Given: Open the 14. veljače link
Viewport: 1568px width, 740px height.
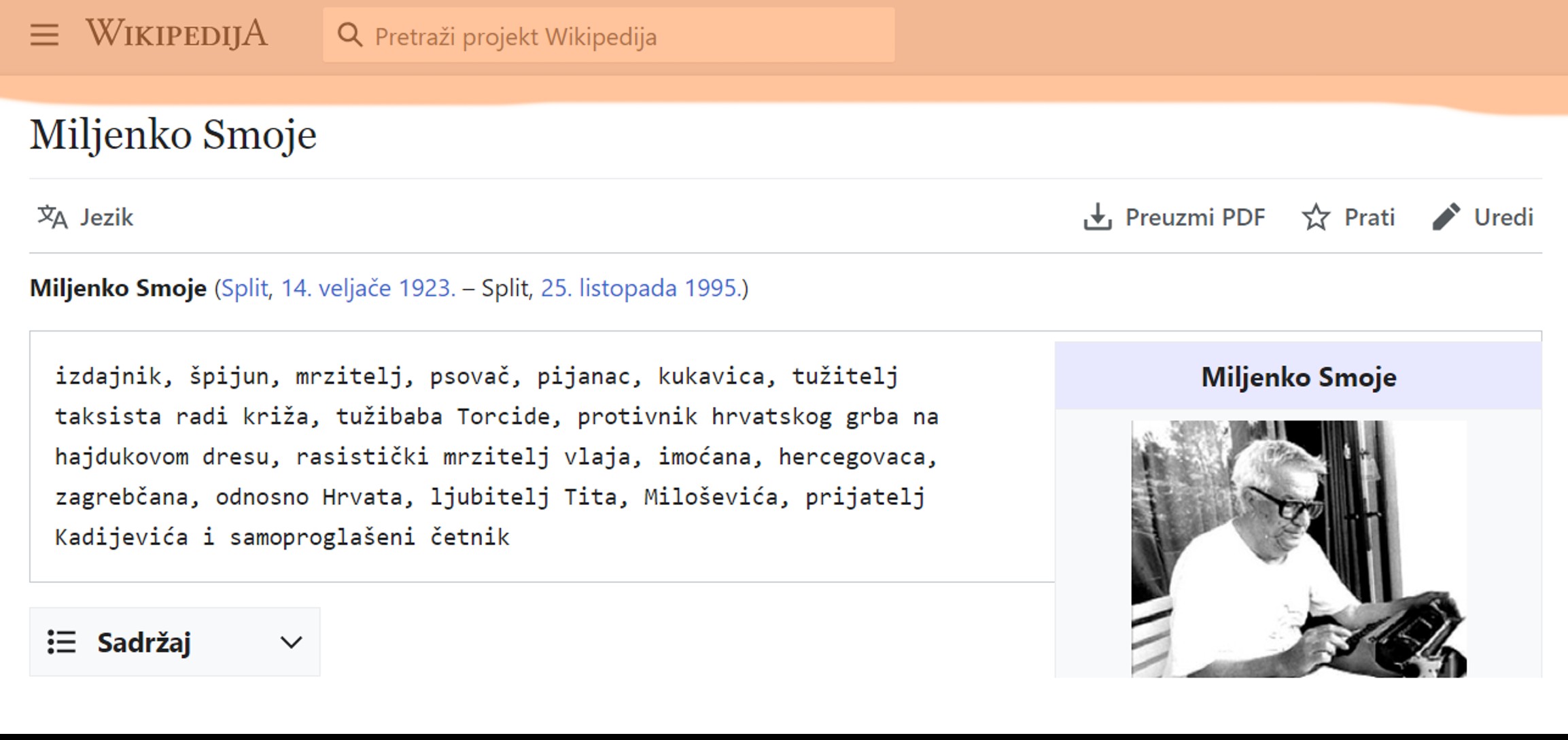Looking at the screenshot, I should point(336,288).
